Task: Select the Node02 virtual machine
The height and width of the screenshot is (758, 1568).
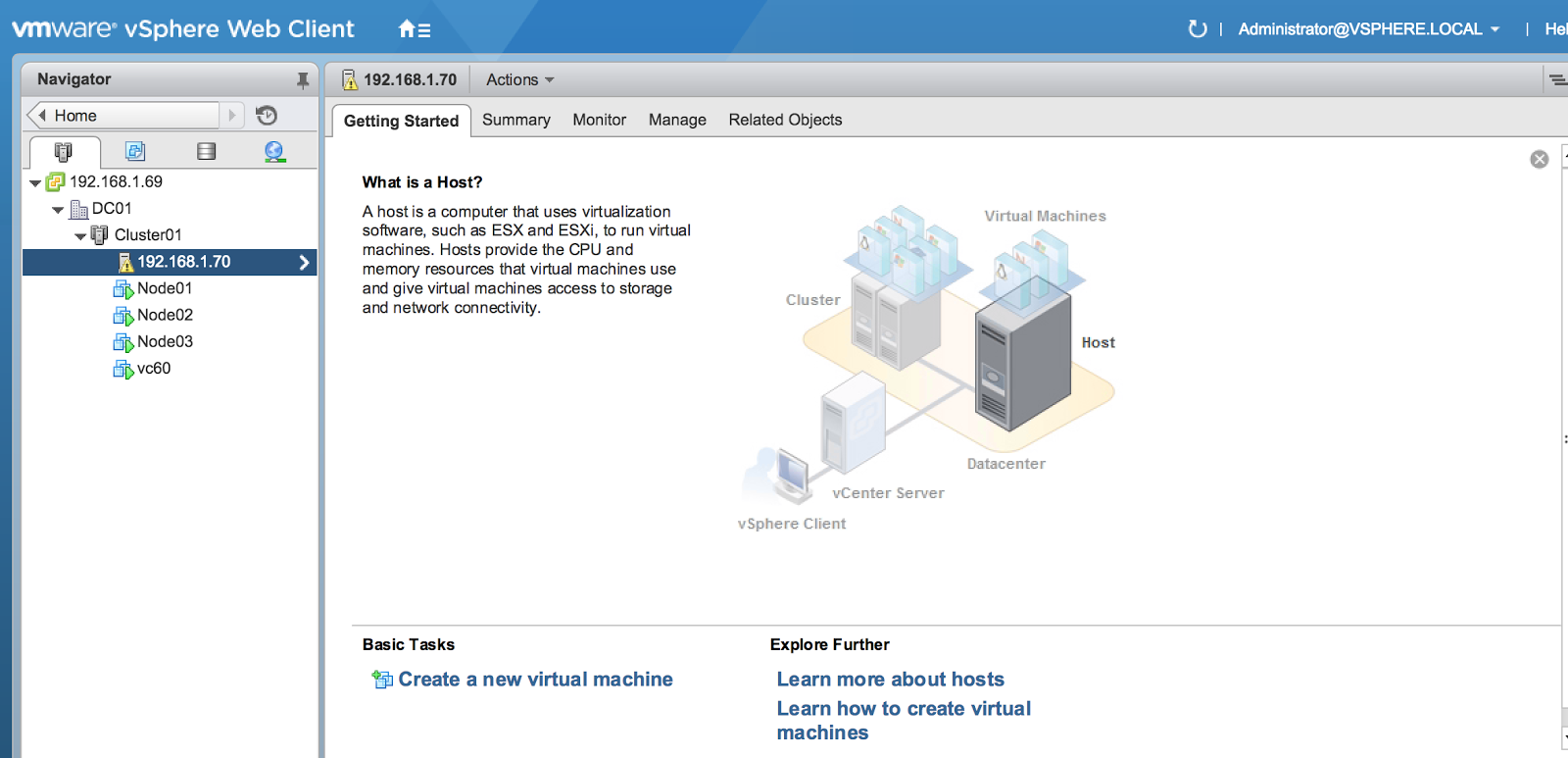Action: click(165, 315)
